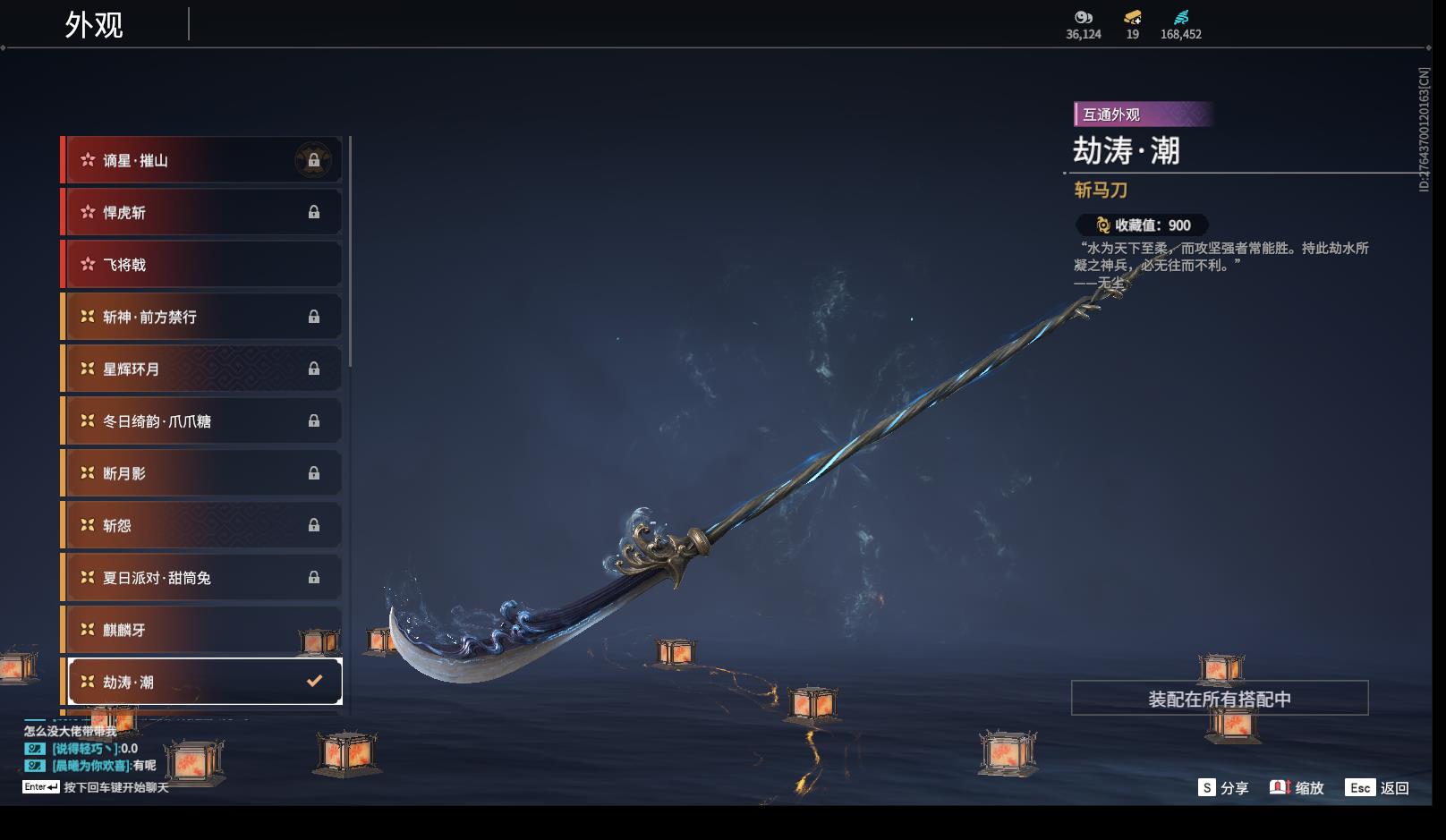This screenshot has width=1446, height=840.
Task: Toggle the equipped checkmark on 劫涛·潮
Action: point(314,682)
